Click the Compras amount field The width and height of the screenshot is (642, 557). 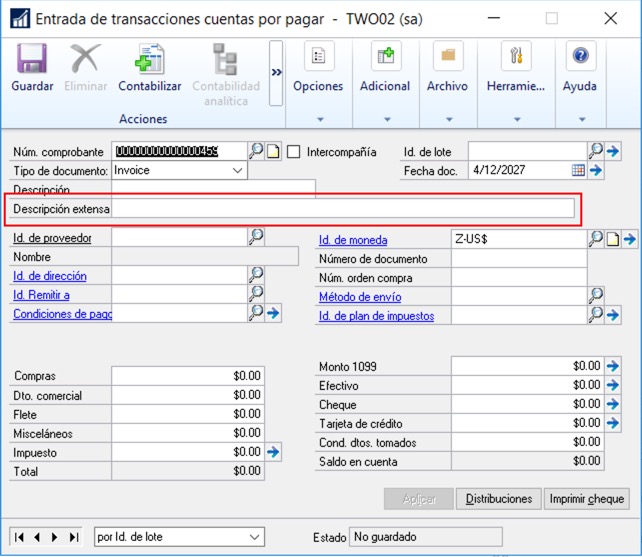[188, 376]
